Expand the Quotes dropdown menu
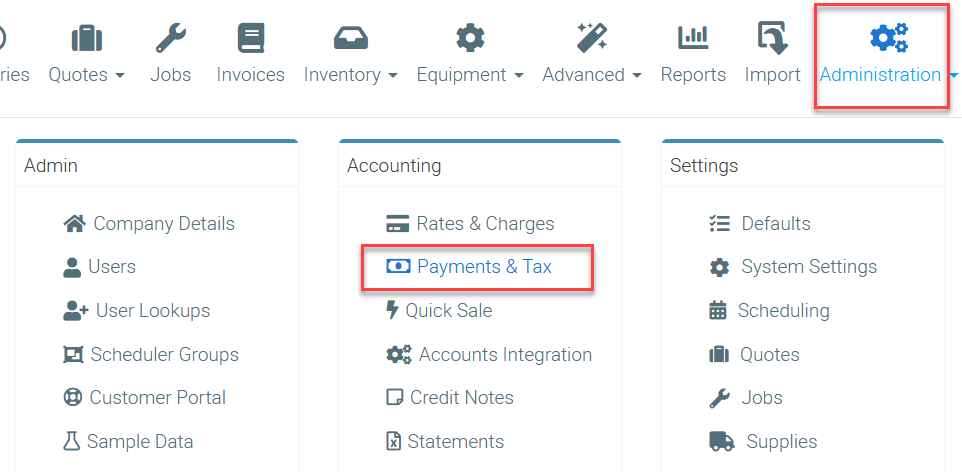This screenshot has height=472, width=962. pos(87,75)
